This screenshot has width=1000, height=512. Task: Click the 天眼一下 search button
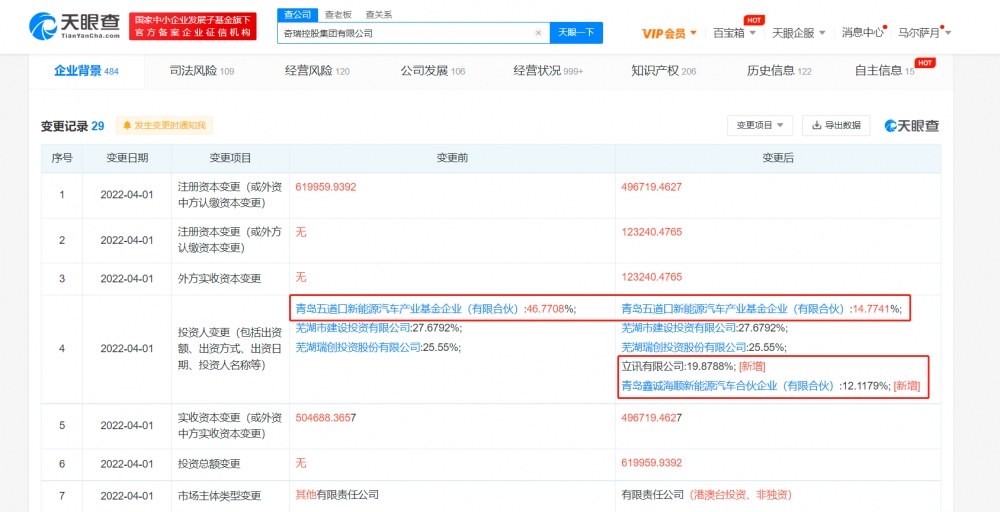[576, 33]
